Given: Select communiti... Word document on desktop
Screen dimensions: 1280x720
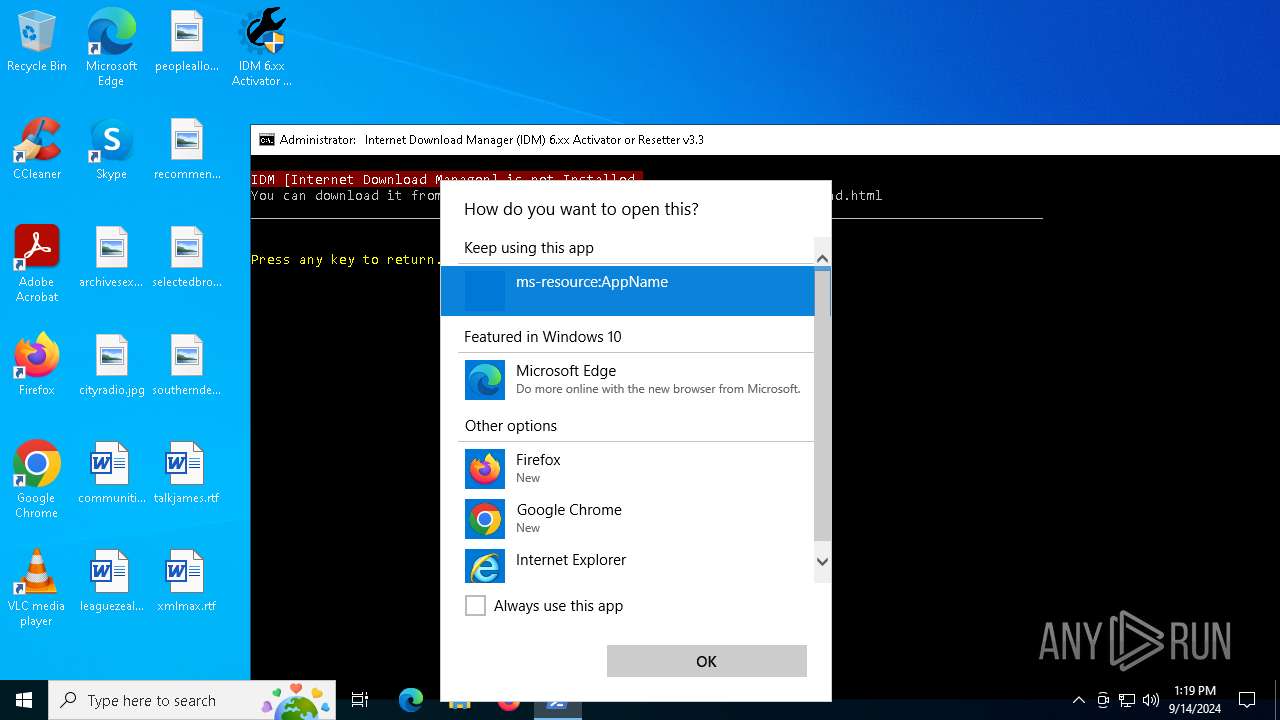Looking at the screenshot, I should tap(111, 474).
